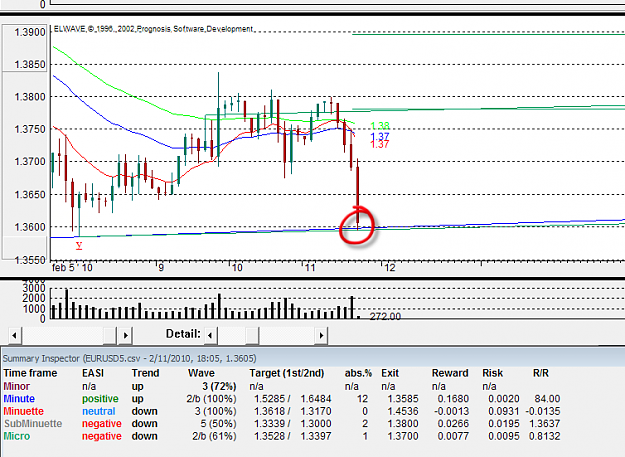Click the Wave column header

pyautogui.click(x=201, y=373)
